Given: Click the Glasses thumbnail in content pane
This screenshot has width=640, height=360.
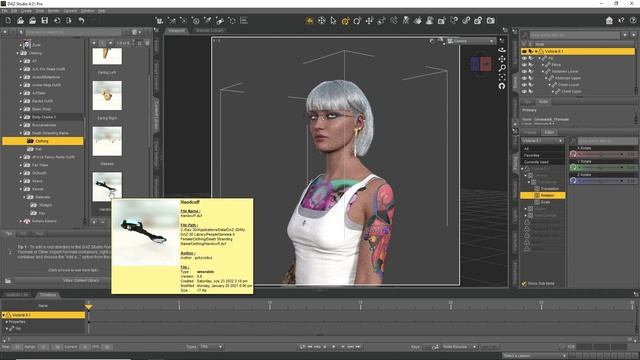Looking at the screenshot, I should 107,141.
